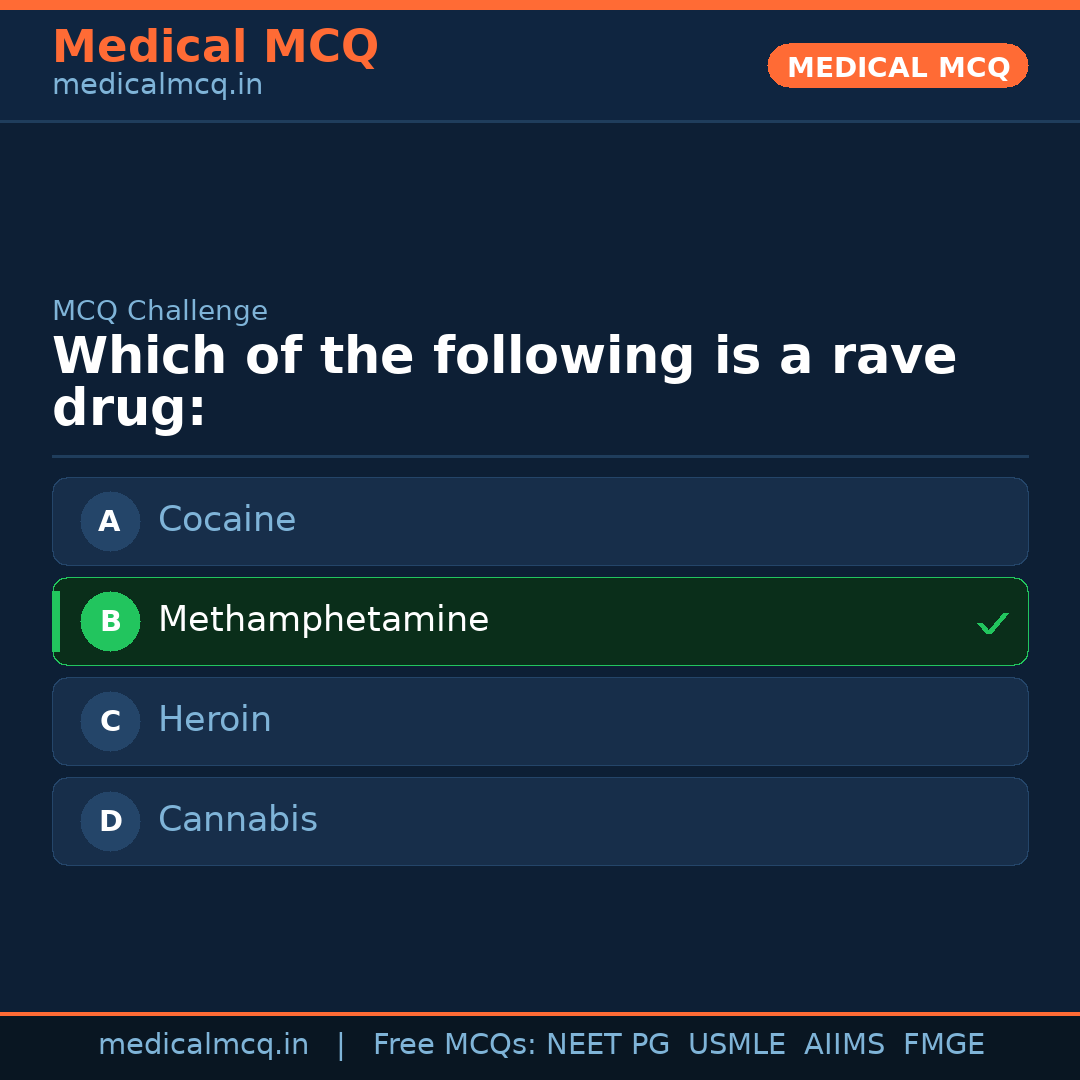Click NEET PG in the footer
This screenshot has height=1080, width=1080.
click(608, 1045)
